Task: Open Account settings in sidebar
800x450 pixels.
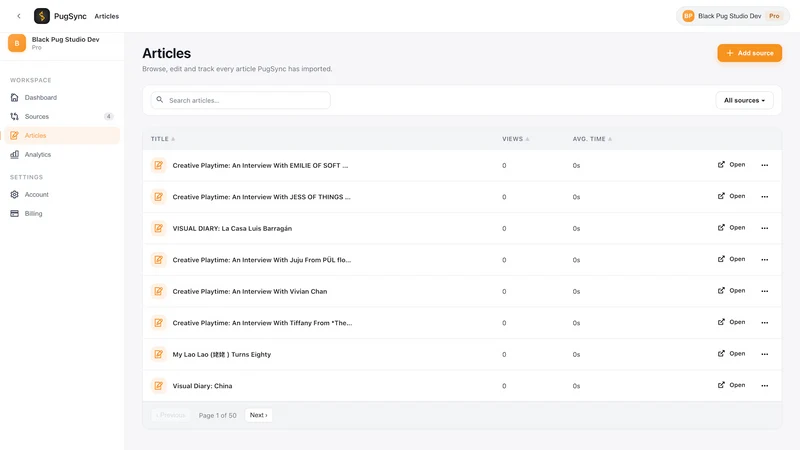Action: 62,194
